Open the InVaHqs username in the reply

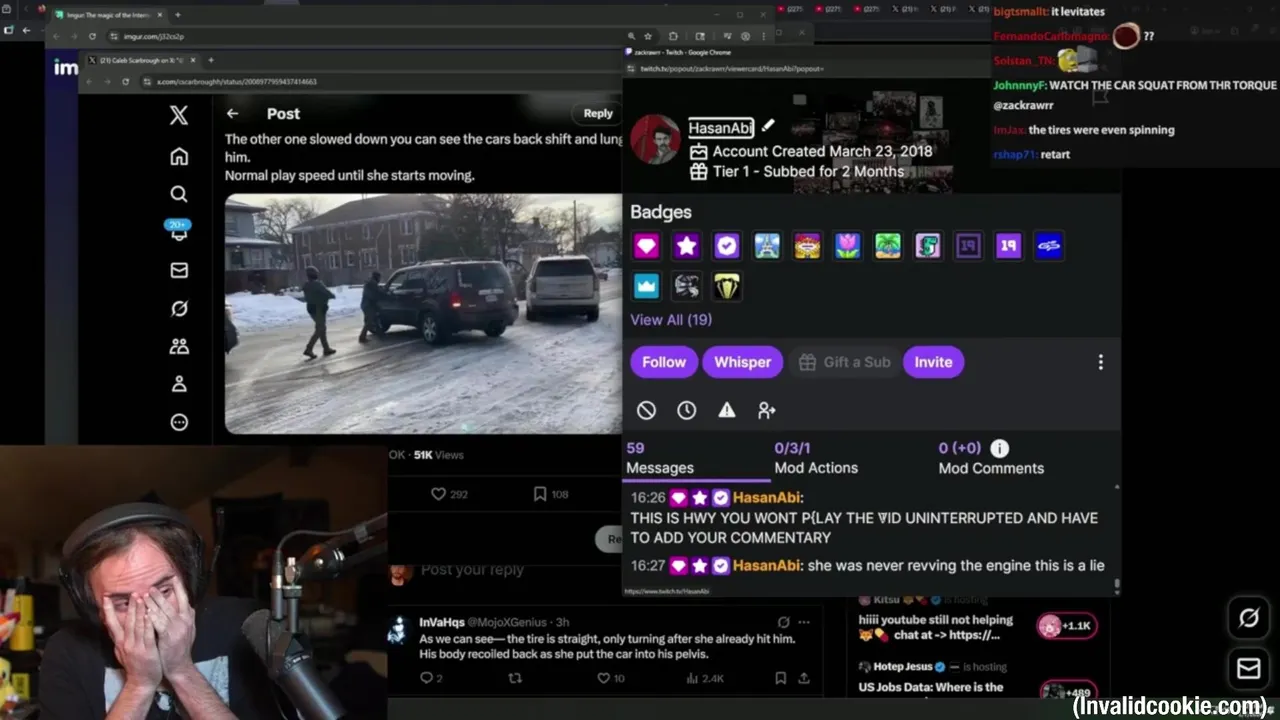[441, 622]
